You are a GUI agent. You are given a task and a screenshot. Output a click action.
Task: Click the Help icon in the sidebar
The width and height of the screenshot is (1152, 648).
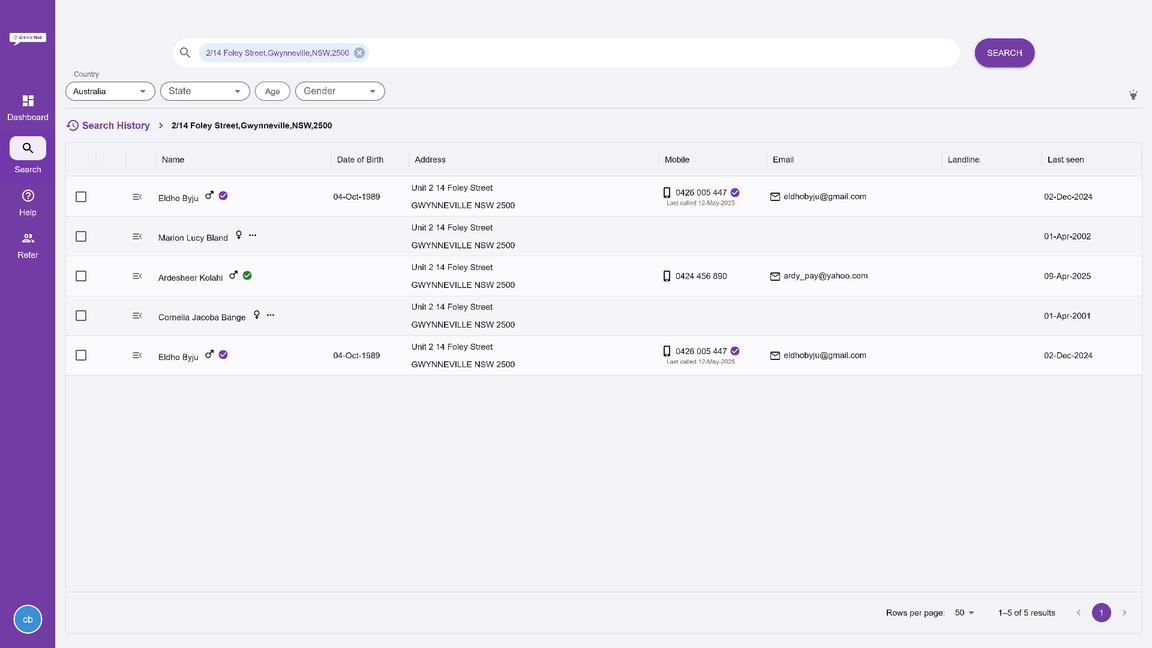(x=28, y=196)
